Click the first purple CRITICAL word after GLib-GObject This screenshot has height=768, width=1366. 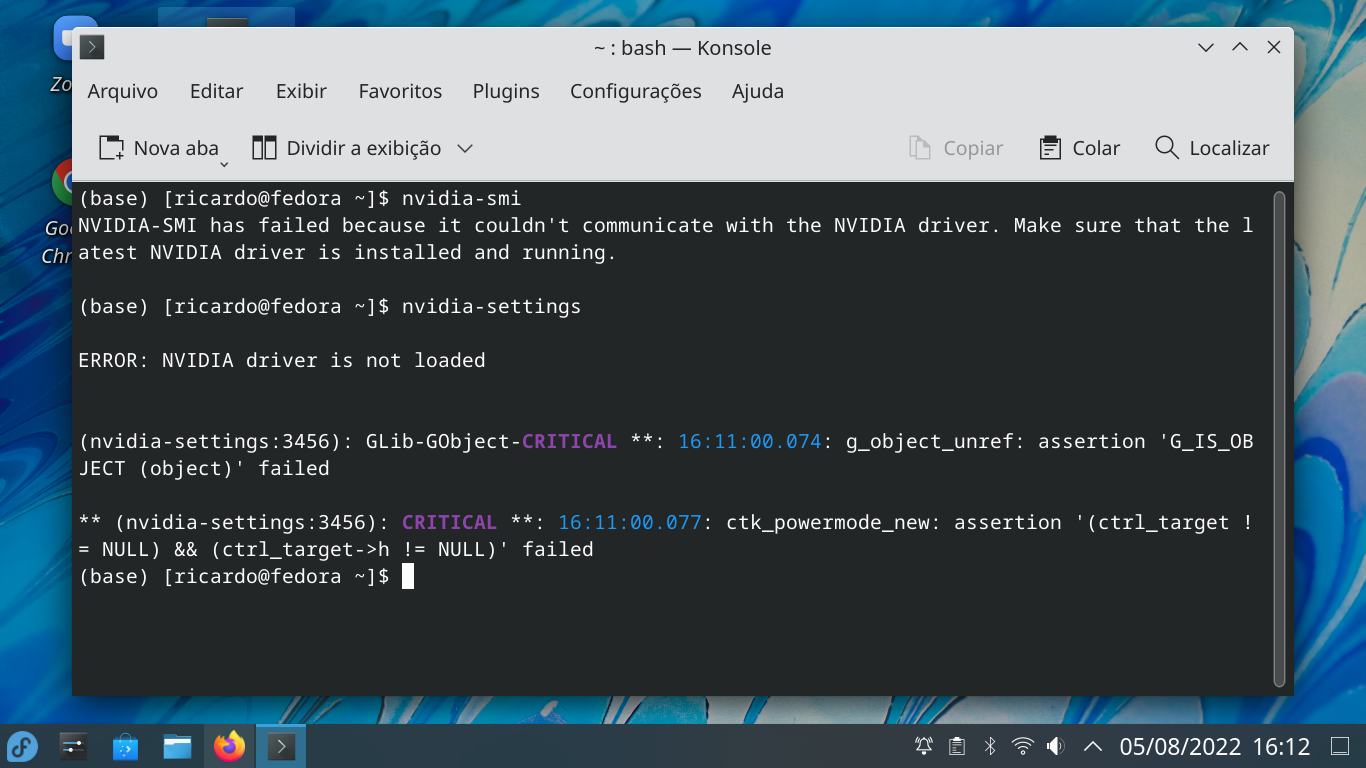pos(569,441)
